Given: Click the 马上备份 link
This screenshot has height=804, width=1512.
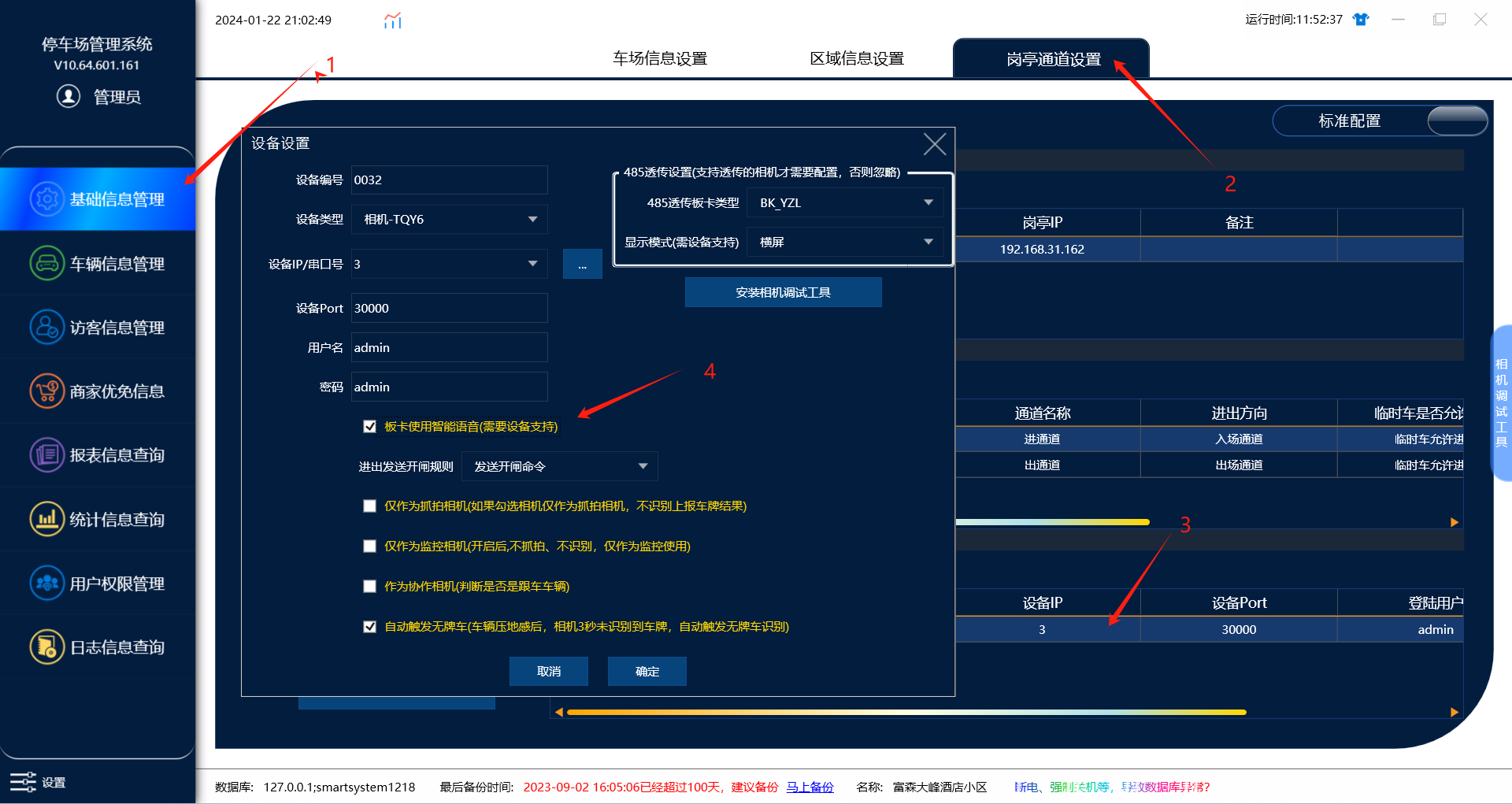Looking at the screenshot, I should click(x=810, y=787).
